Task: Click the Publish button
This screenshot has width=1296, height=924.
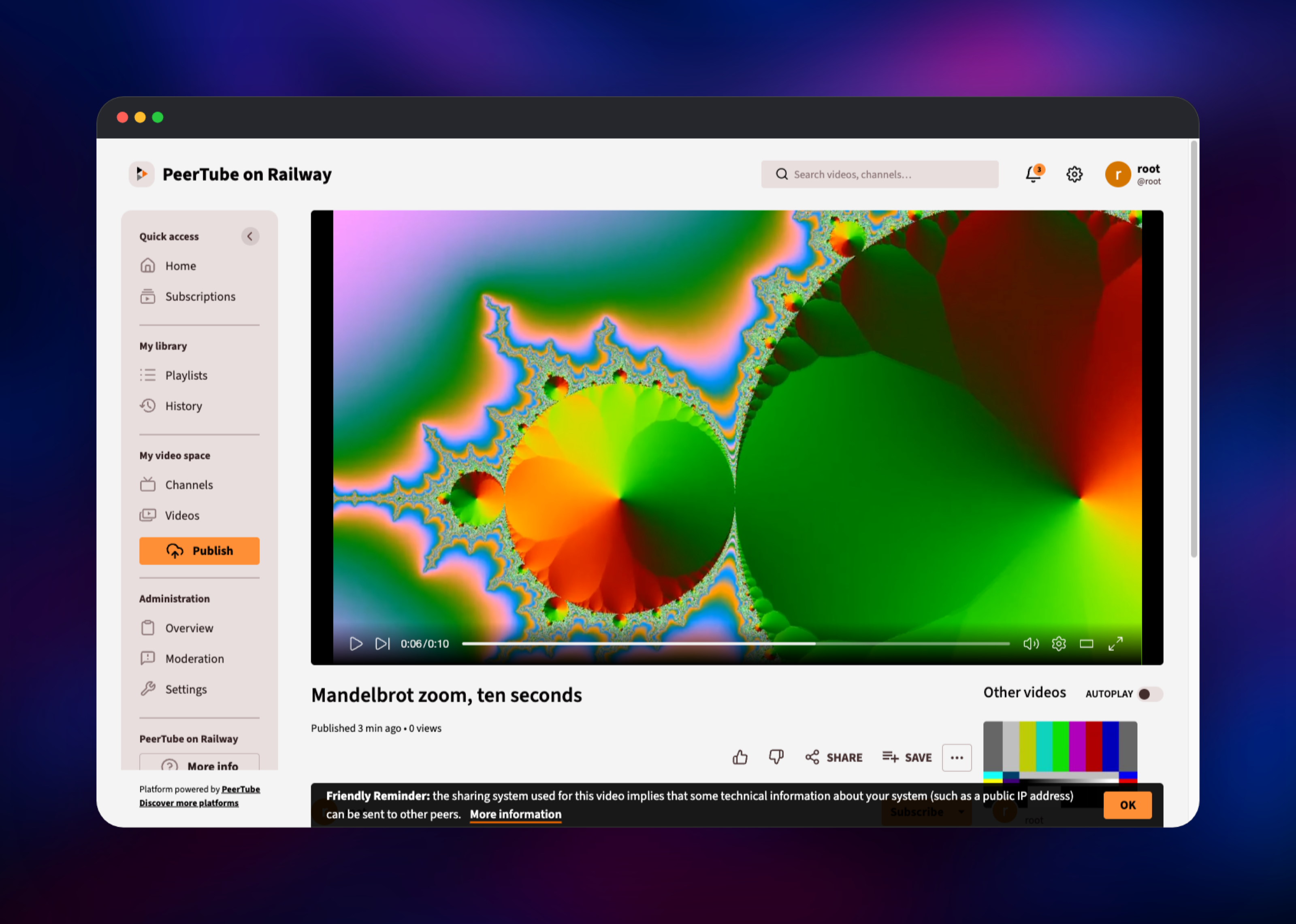Action: coord(199,551)
